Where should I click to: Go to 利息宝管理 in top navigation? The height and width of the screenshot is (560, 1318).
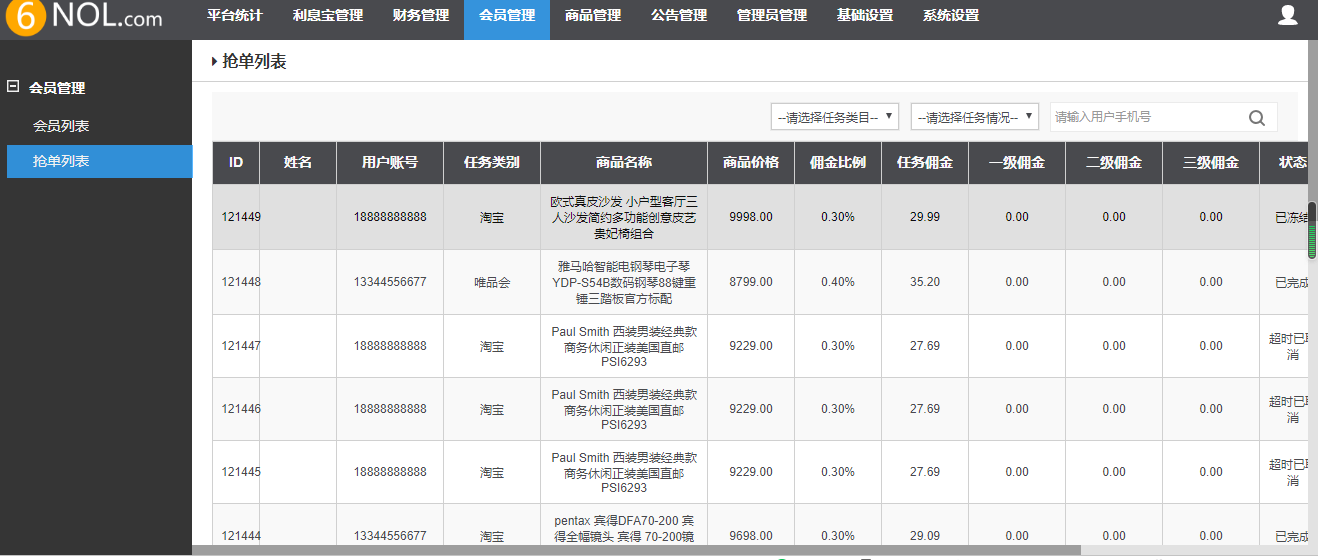click(x=328, y=16)
